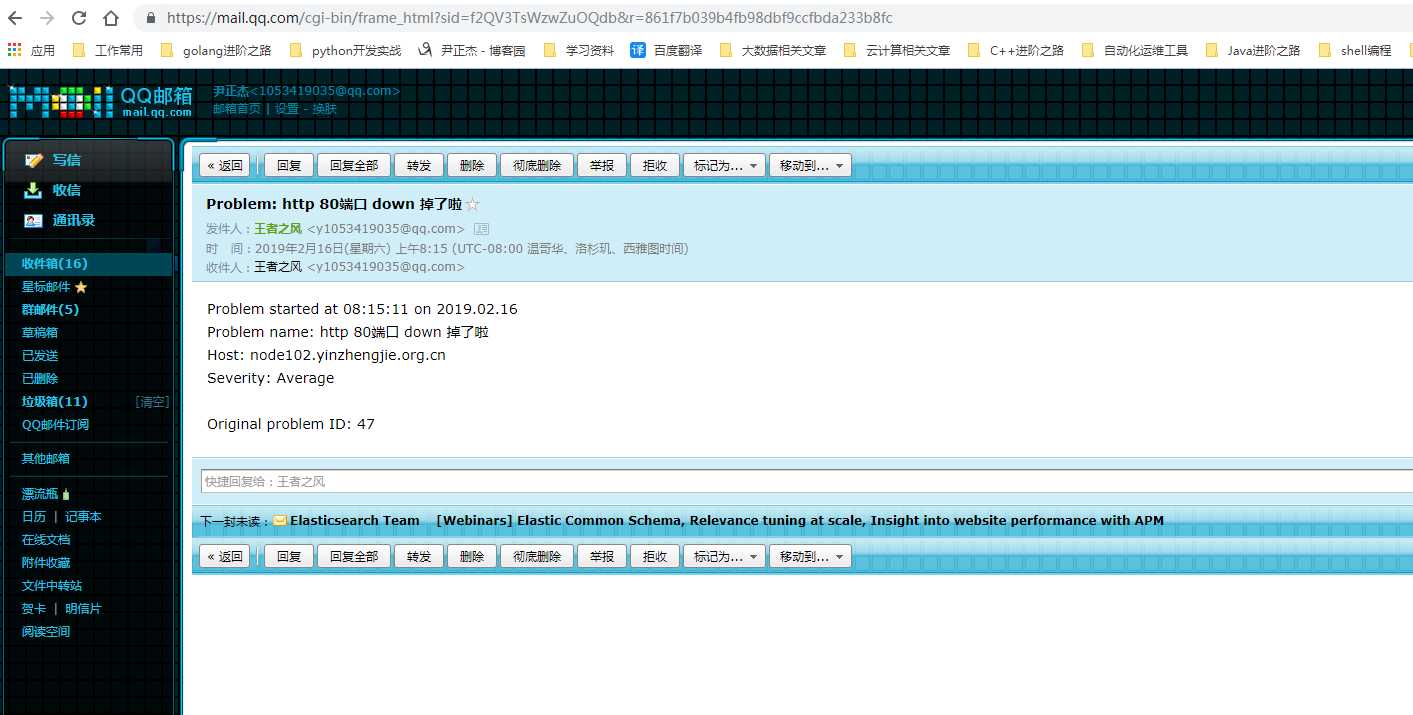Viewport: 1413px width, 715px height.
Task: Open 已删除 folder
Action: [x=40, y=379]
